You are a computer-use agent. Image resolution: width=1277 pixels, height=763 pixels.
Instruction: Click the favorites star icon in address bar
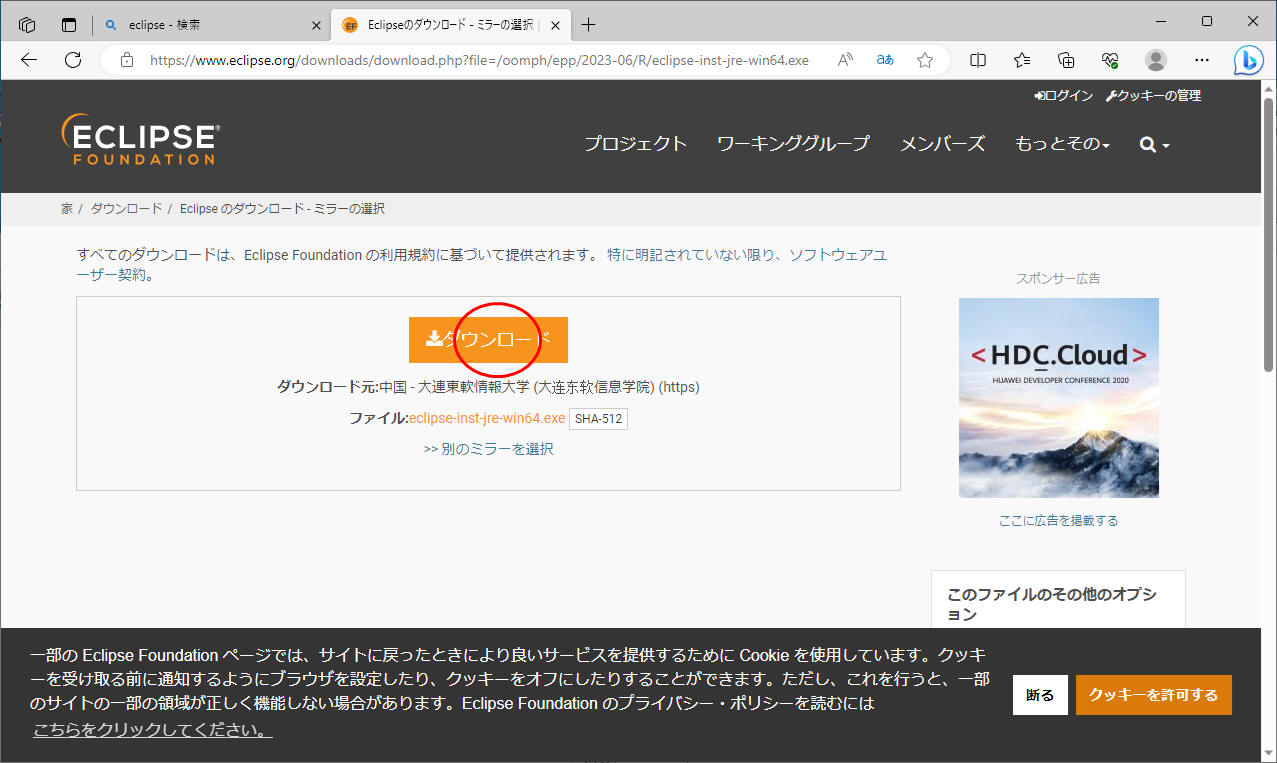(925, 60)
